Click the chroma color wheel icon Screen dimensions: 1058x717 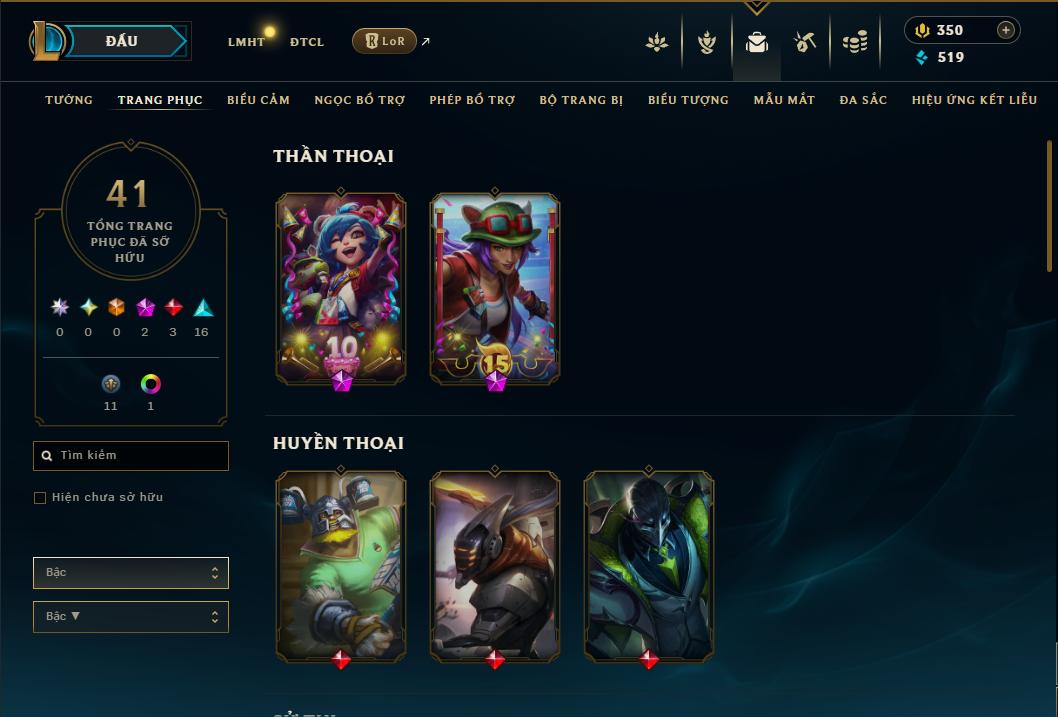[x=150, y=384]
